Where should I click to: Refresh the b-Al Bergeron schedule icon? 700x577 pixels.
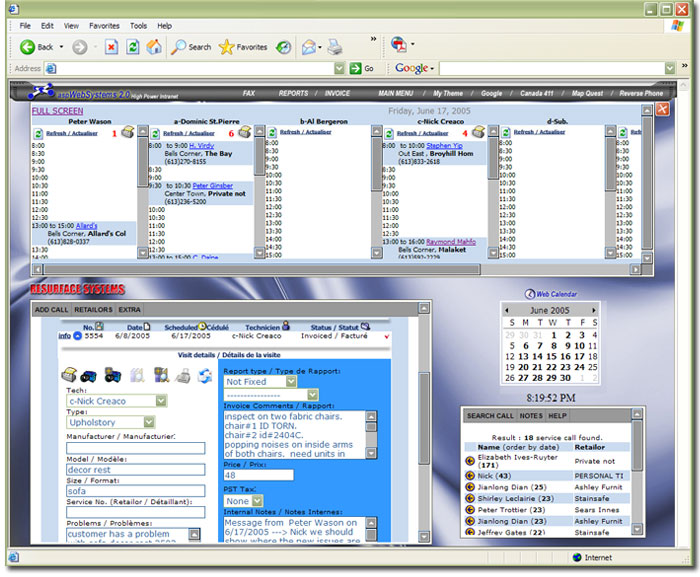[x=272, y=133]
